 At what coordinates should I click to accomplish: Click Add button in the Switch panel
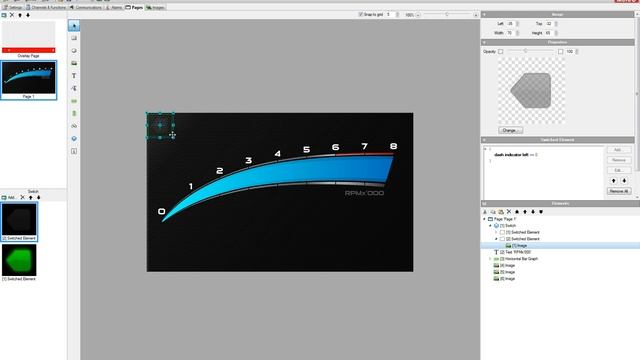click(9, 198)
